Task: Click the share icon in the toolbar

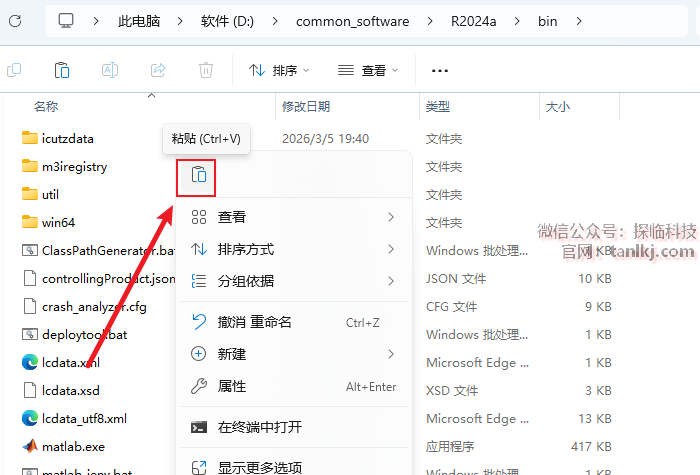Action: (158, 70)
